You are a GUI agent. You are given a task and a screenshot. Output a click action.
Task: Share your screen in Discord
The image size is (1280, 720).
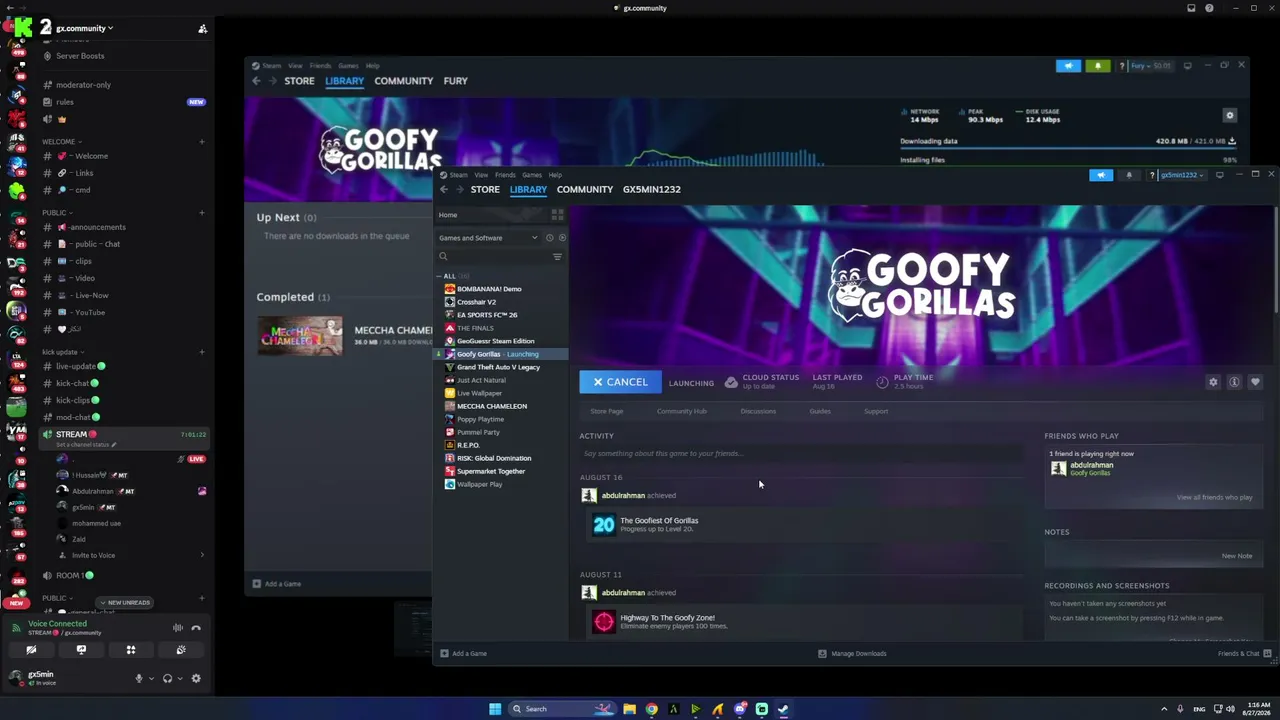[81, 650]
